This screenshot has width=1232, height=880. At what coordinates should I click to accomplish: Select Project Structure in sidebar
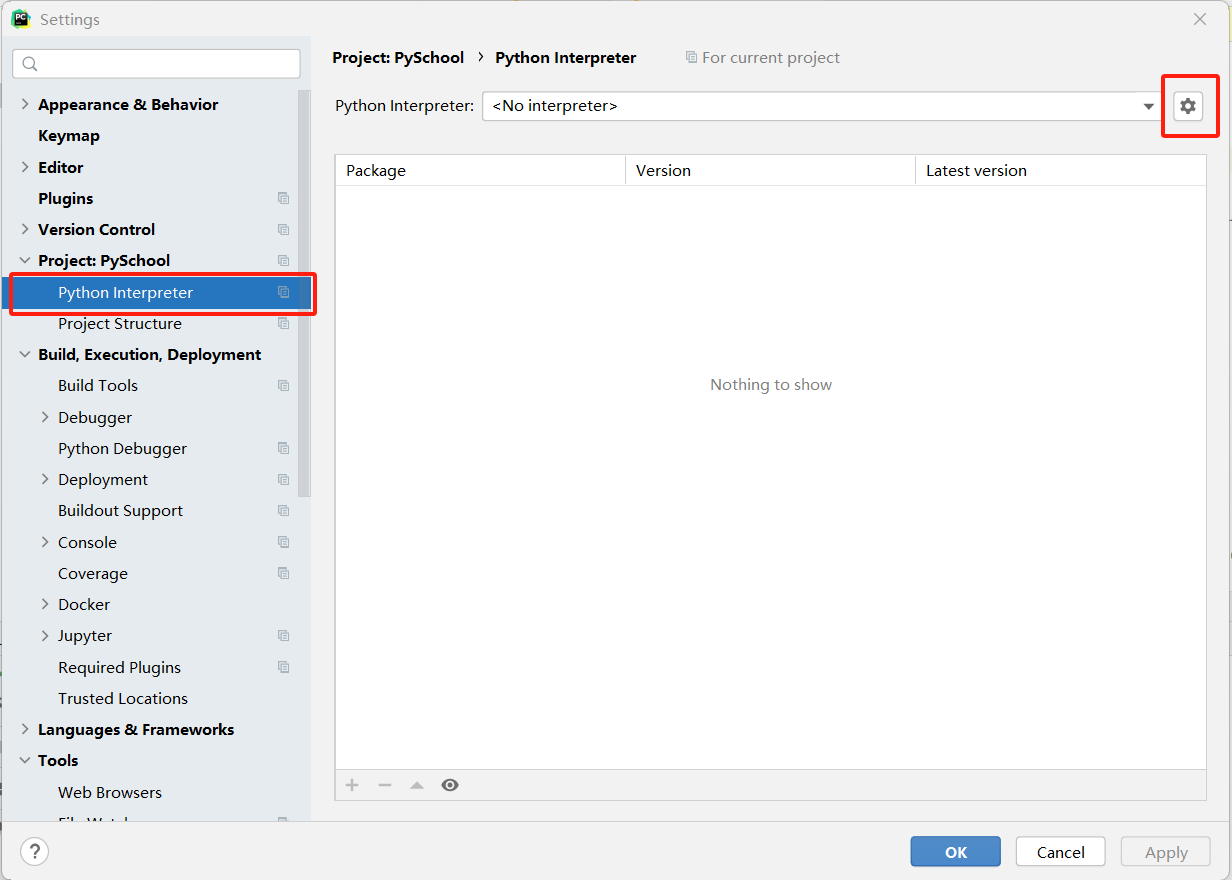(x=120, y=324)
